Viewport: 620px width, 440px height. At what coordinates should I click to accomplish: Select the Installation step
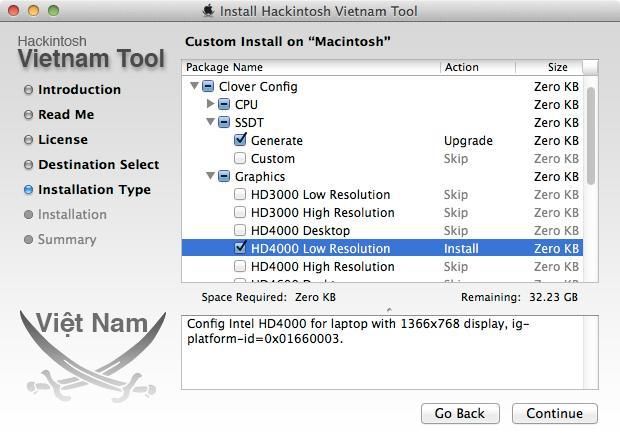72,215
